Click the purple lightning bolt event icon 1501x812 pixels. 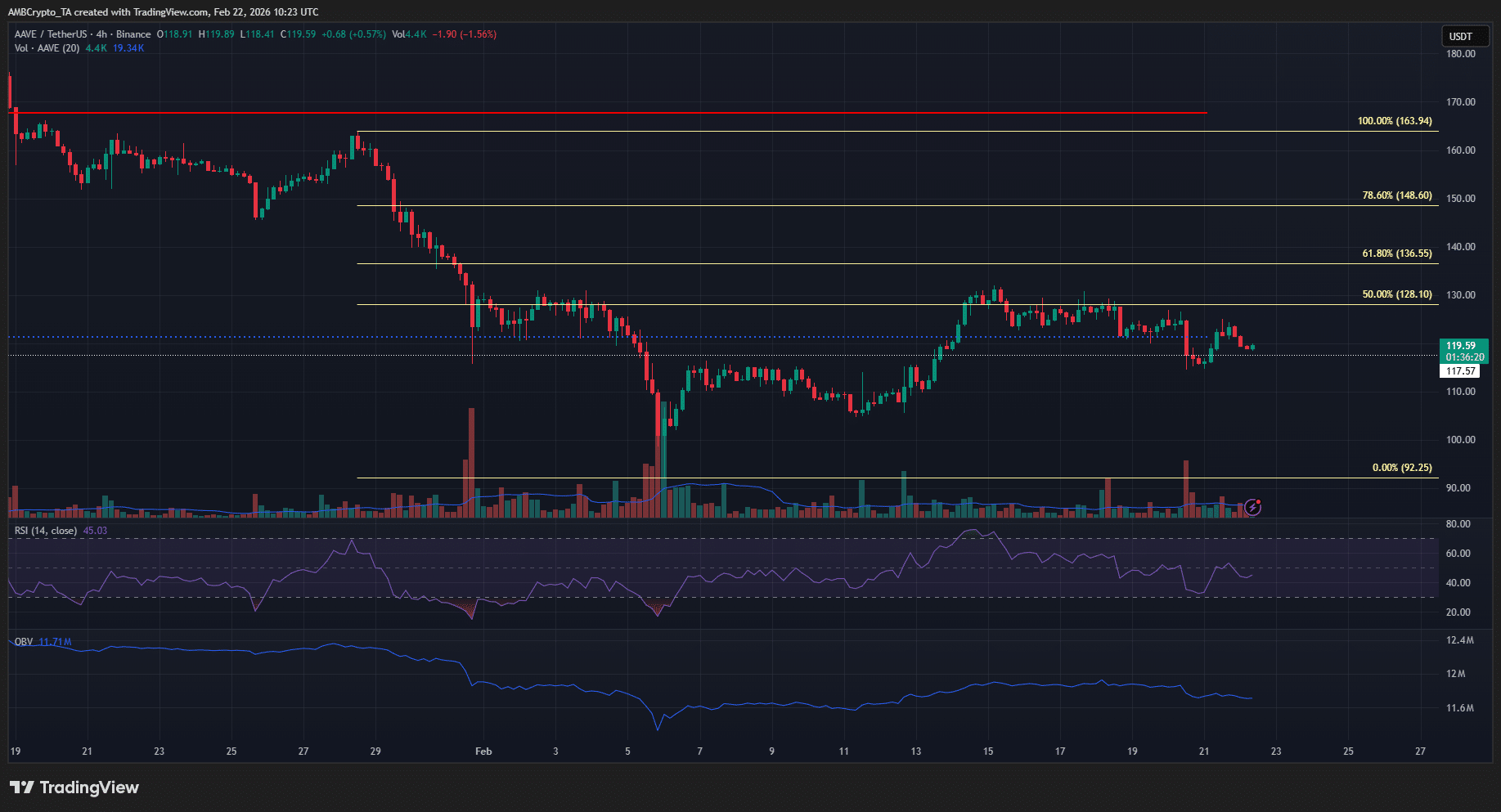coord(1253,507)
